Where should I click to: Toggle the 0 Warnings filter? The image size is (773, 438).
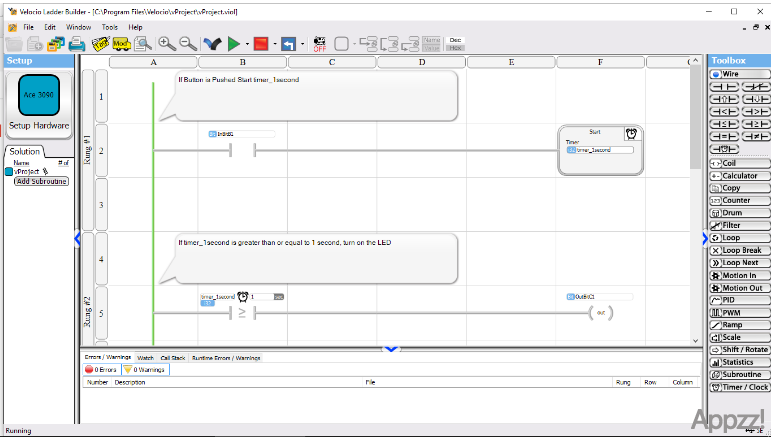pyautogui.click(x=145, y=369)
